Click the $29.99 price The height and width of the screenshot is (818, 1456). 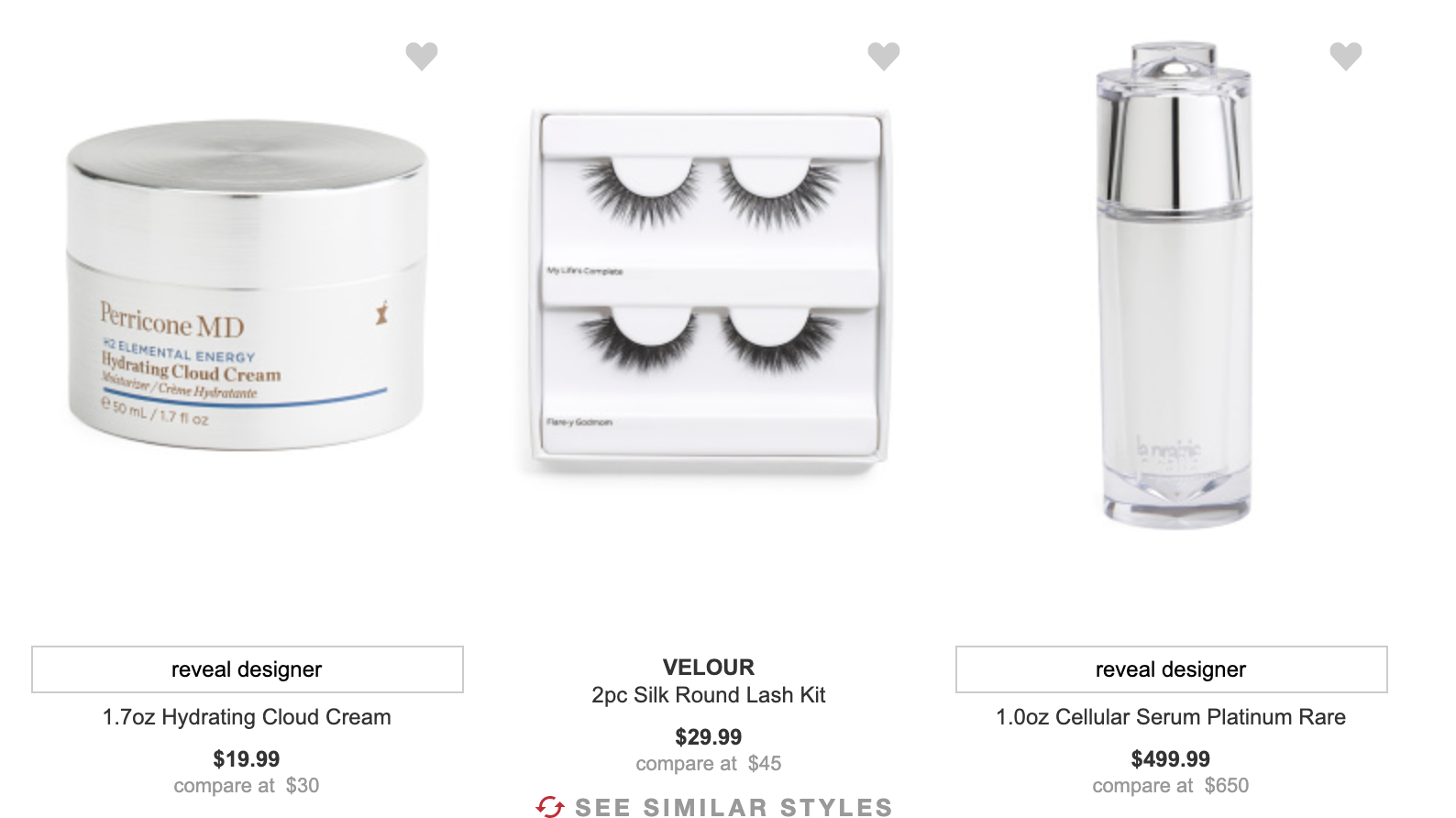pos(709,737)
